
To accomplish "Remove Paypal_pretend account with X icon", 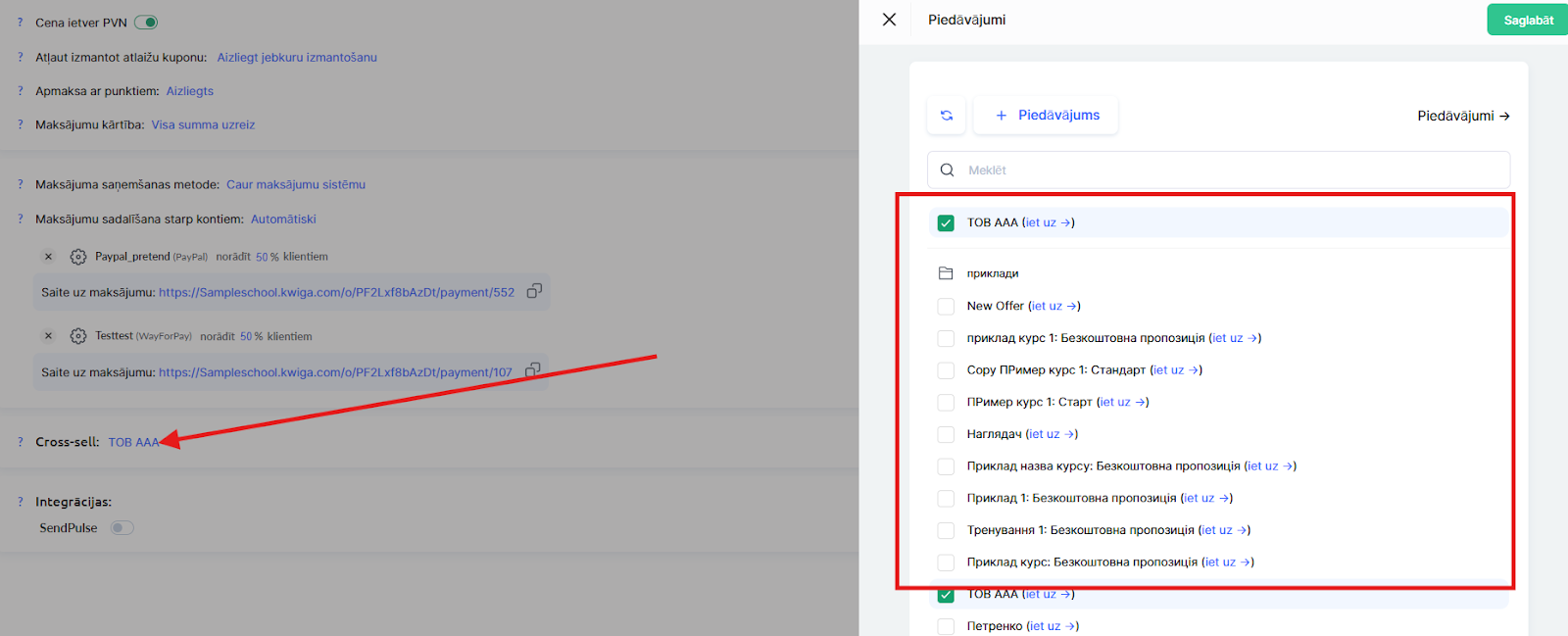I will pos(48,257).
